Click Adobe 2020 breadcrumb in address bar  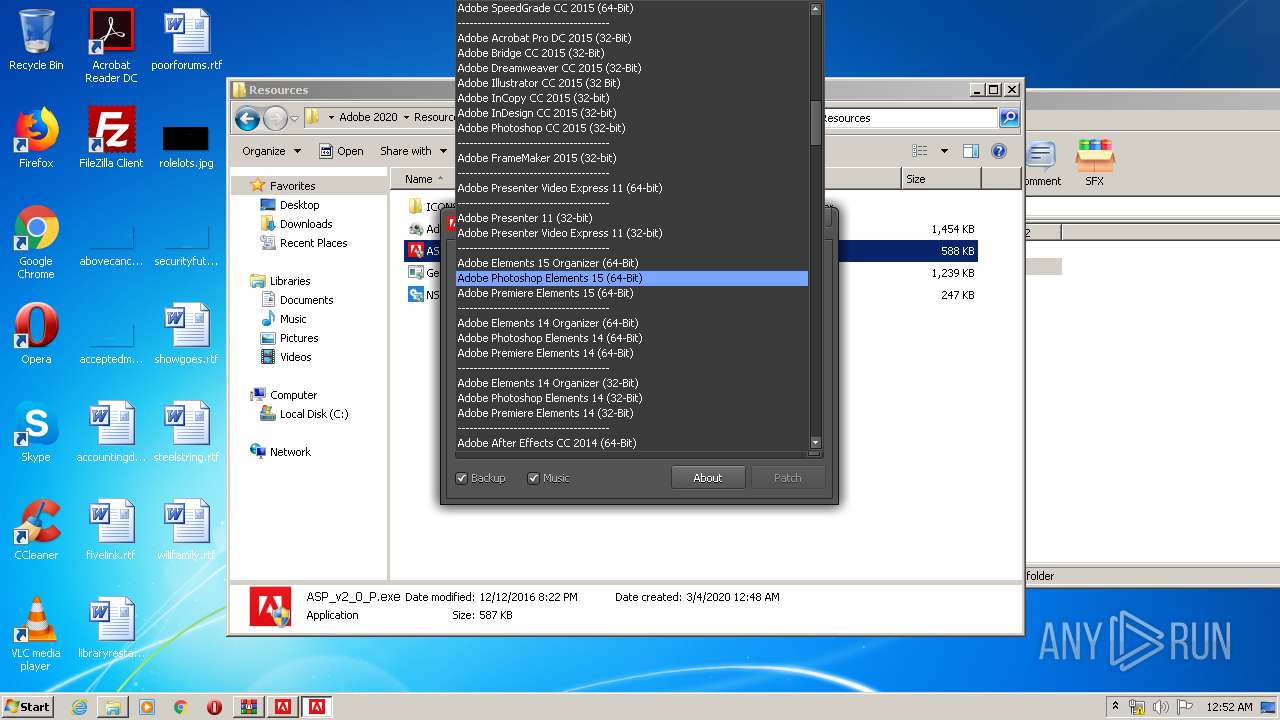tap(368, 117)
